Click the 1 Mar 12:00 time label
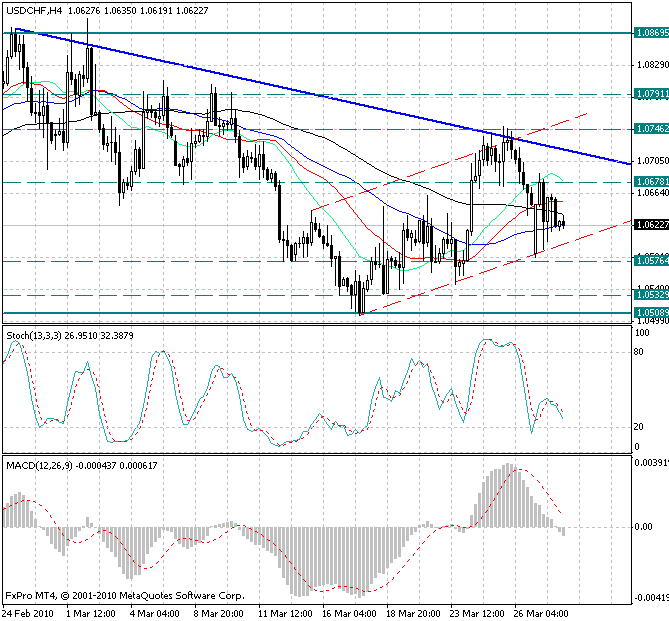Image resolution: width=669 pixels, height=621 pixels. [90, 614]
